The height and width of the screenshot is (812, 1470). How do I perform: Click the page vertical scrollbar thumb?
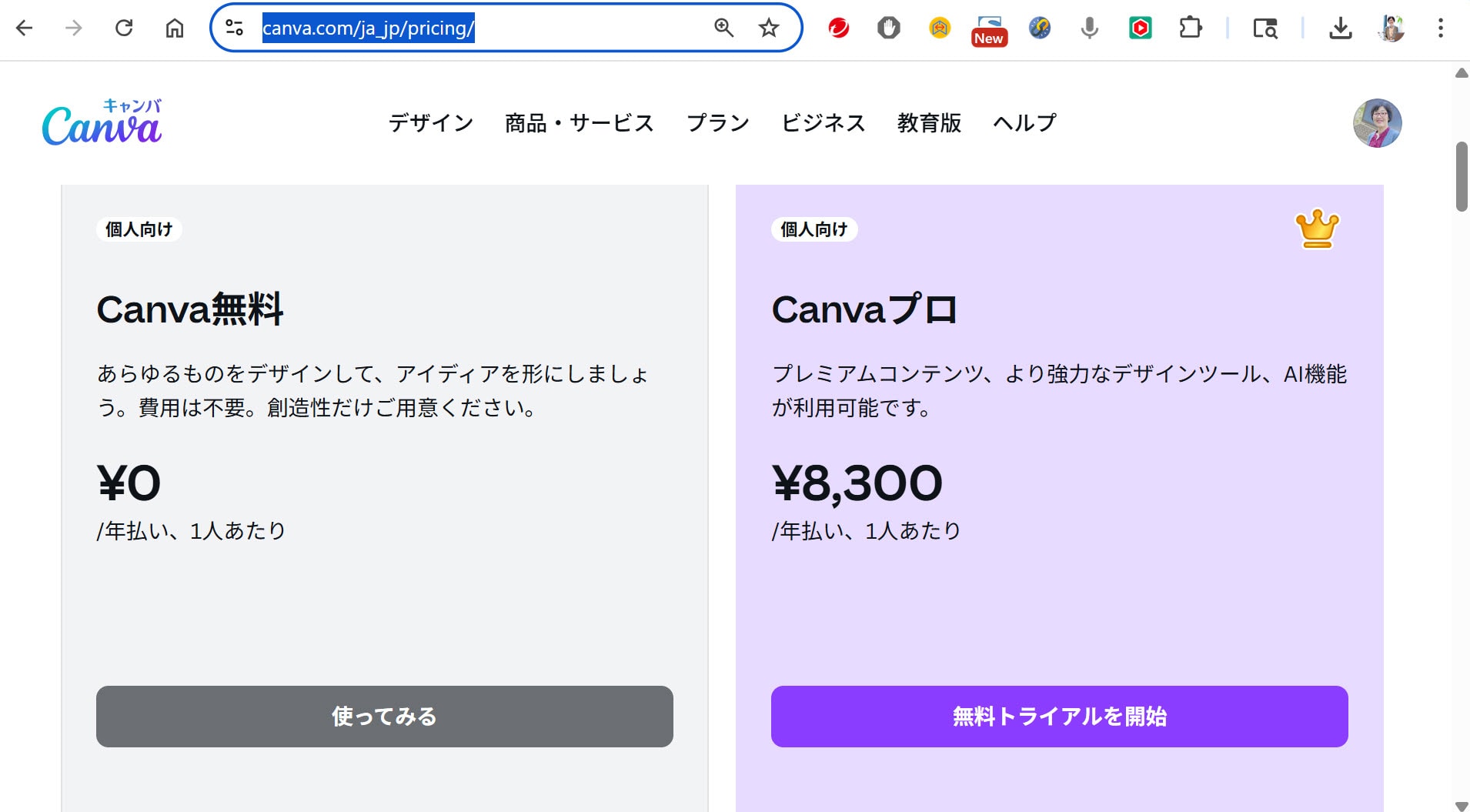click(1462, 176)
